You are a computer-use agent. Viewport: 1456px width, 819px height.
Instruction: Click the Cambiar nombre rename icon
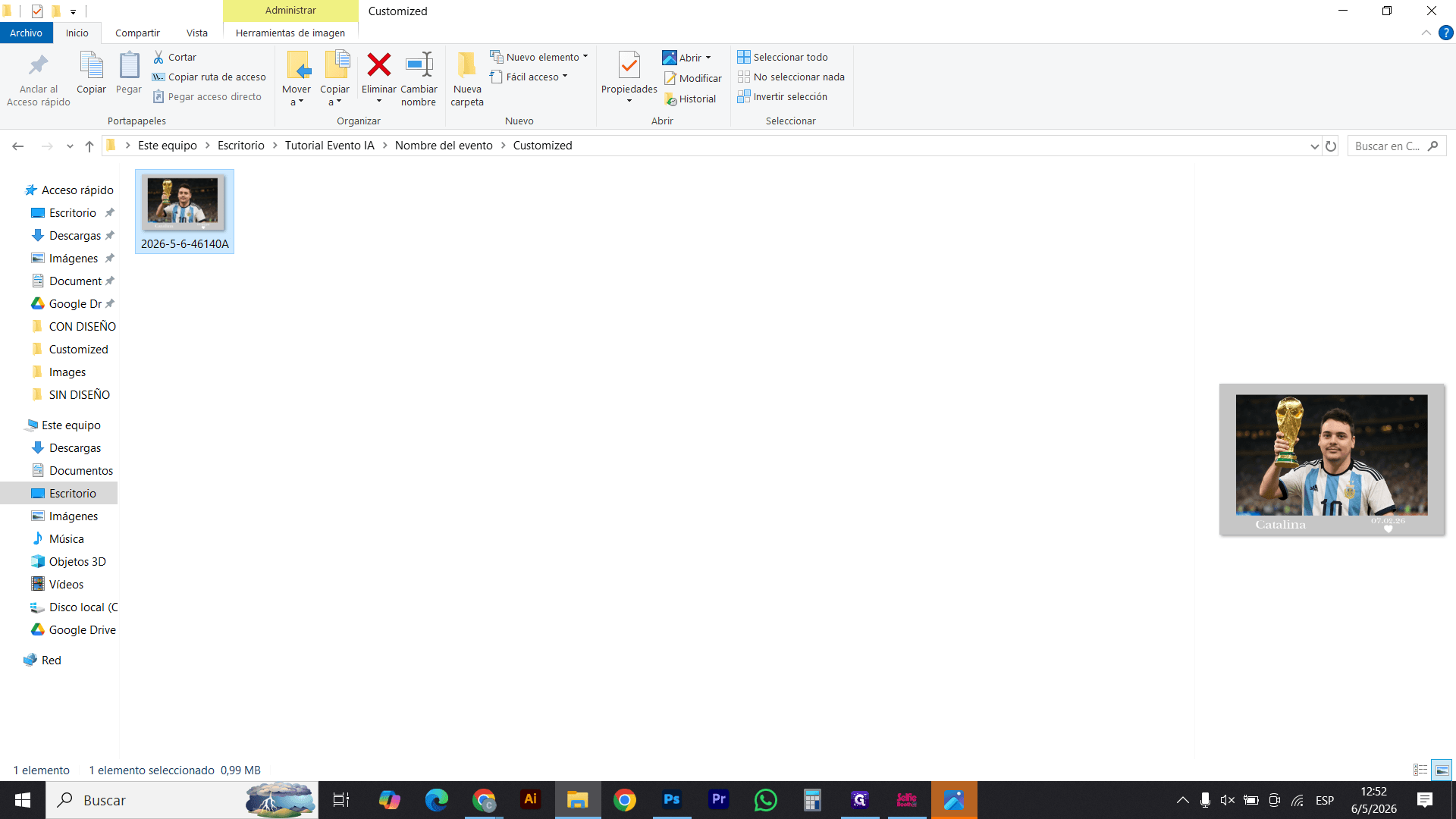coord(419,65)
